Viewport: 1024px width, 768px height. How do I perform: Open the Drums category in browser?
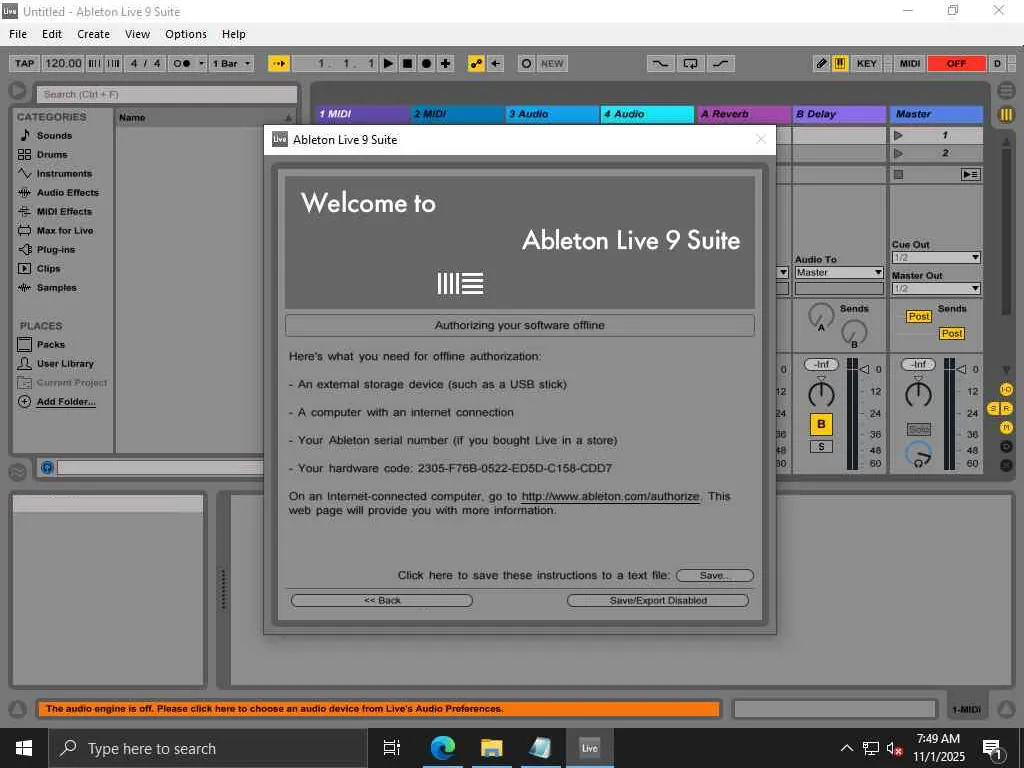pyautogui.click(x=52, y=154)
